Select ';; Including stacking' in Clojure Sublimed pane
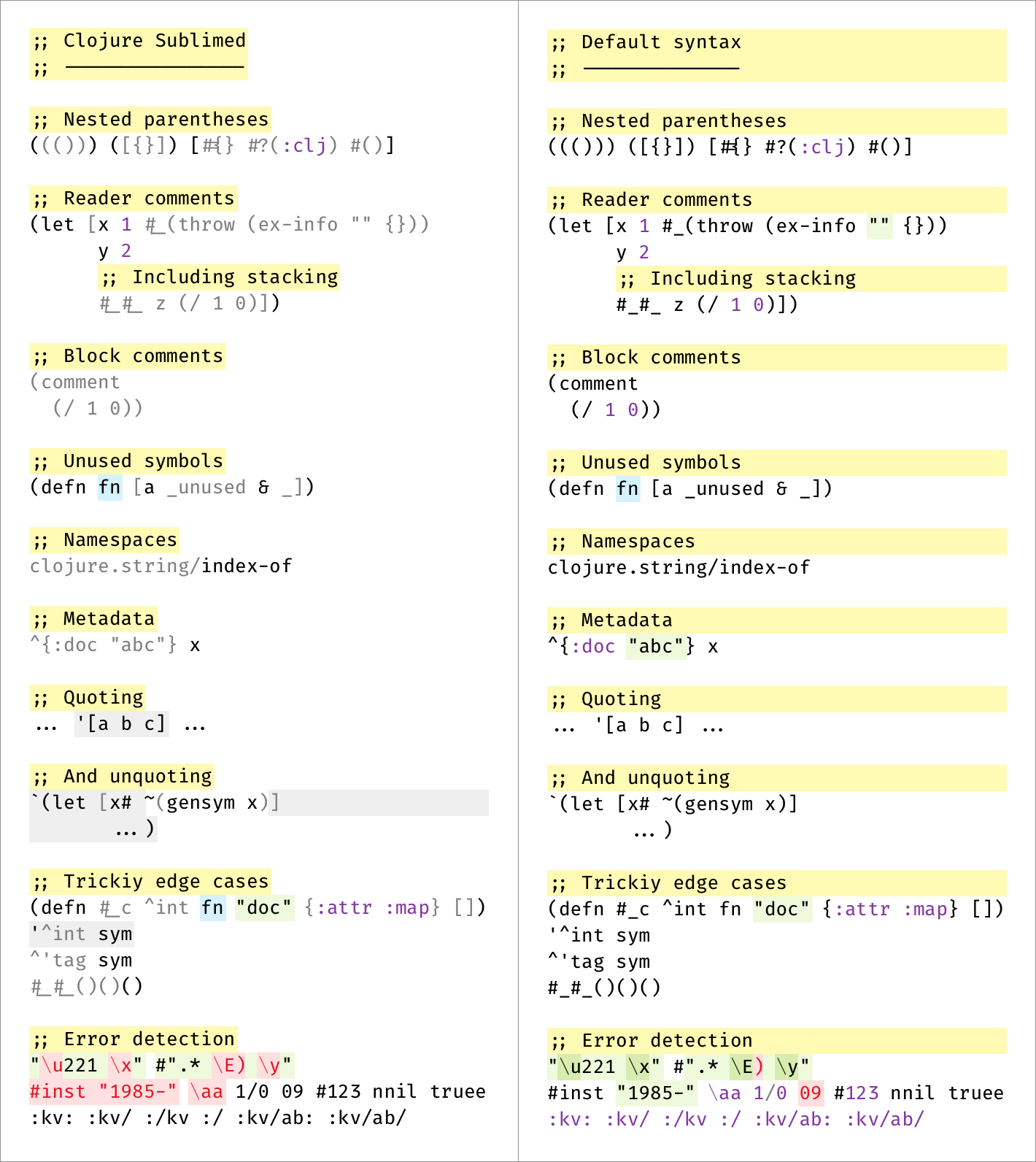Image resolution: width=1036 pixels, height=1162 pixels. coord(219,277)
